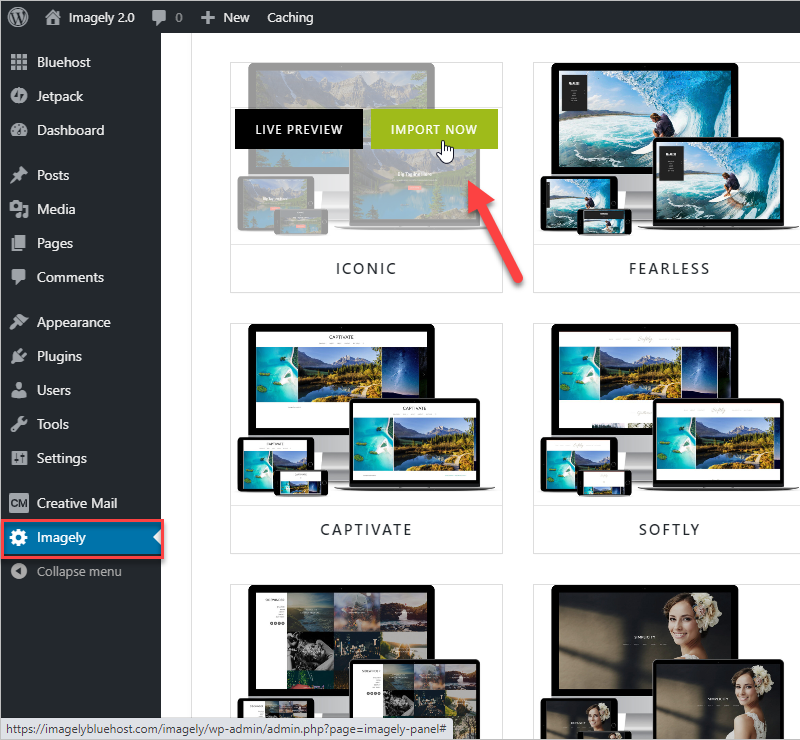The width and height of the screenshot is (800, 740).
Task: Open the Posts section
Action: tap(53, 175)
